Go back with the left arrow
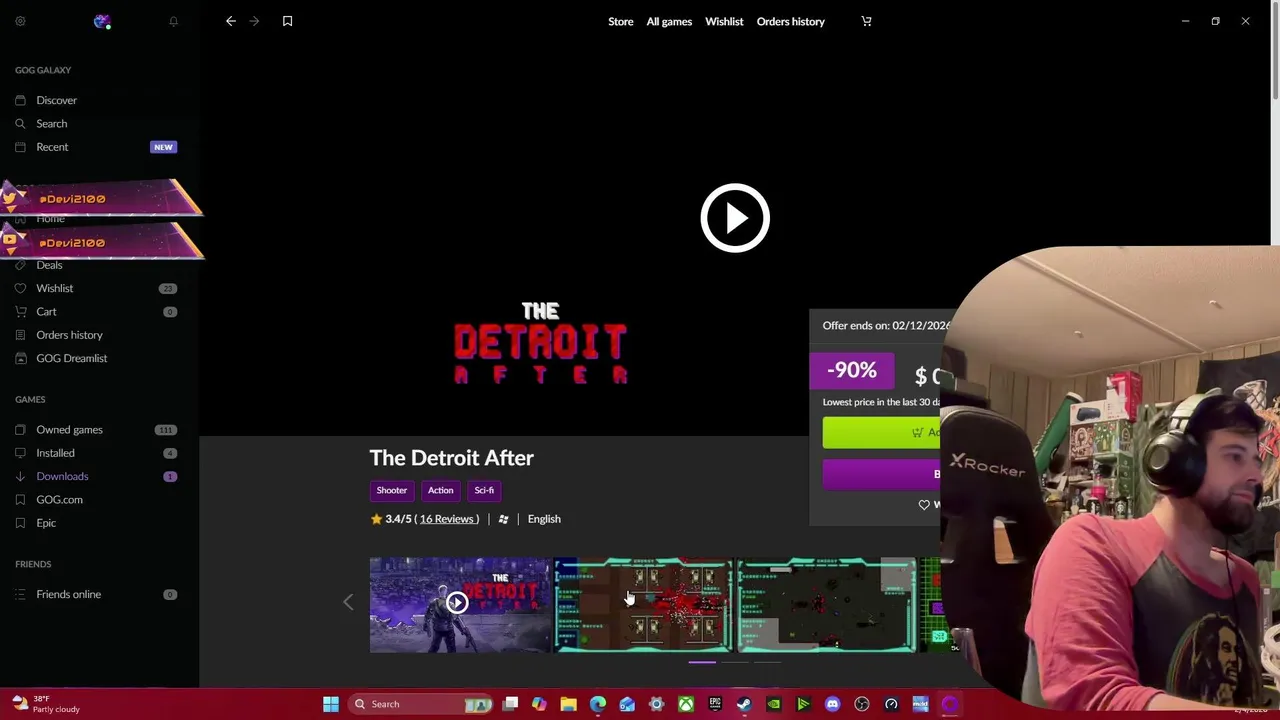The width and height of the screenshot is (1280, 720). tap(231, 21)
